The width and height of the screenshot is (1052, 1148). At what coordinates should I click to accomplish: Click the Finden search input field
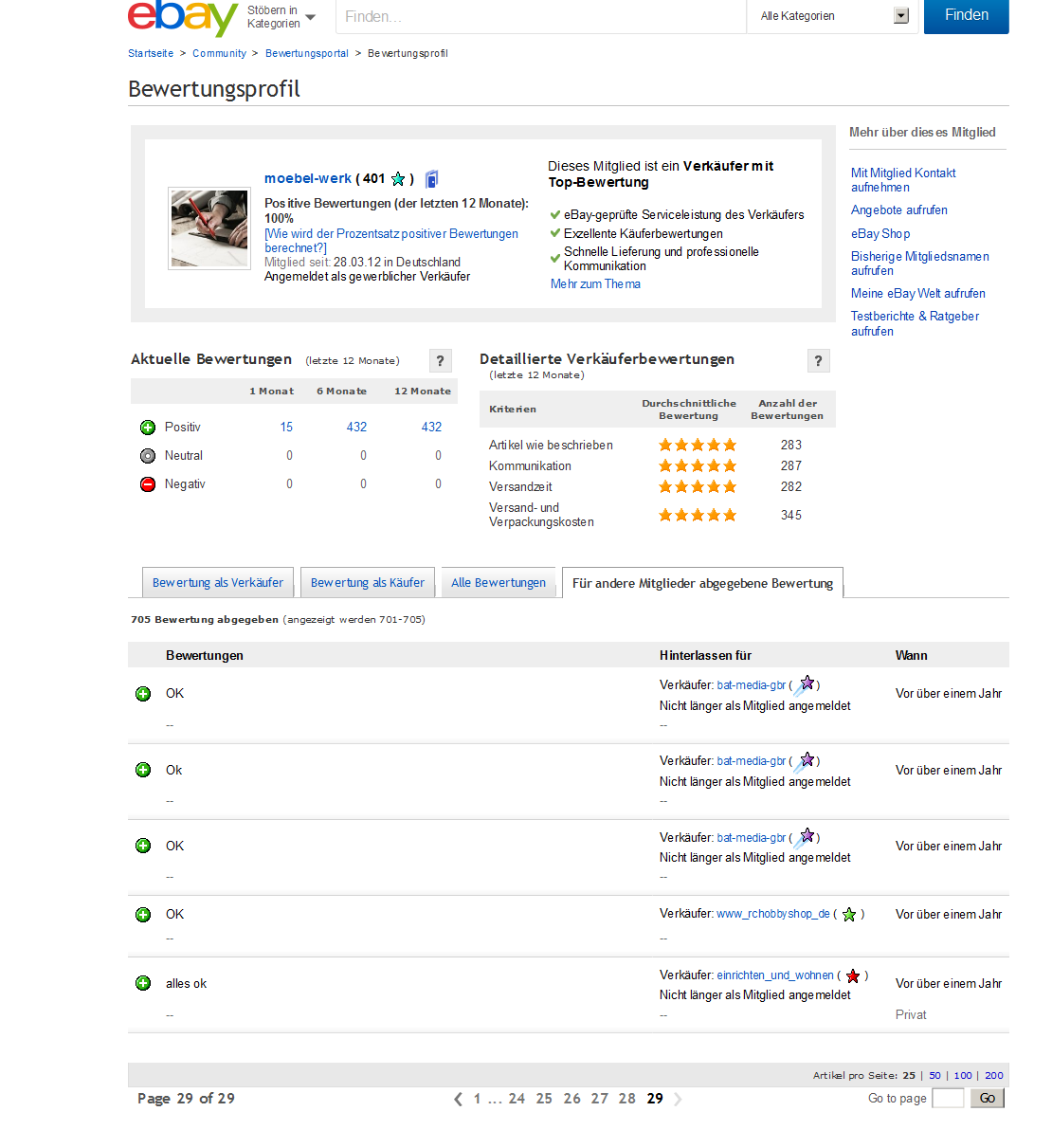tap(540, 17)
